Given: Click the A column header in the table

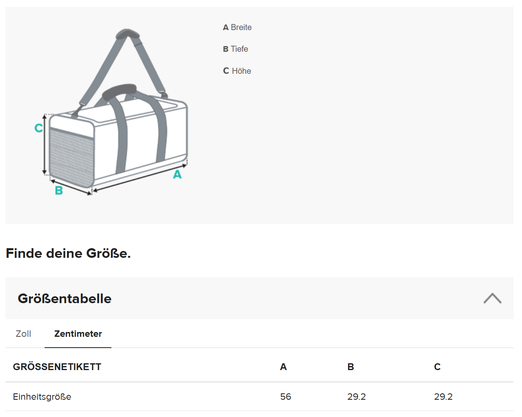Looking at the screenshot, I should coord(283,367).
